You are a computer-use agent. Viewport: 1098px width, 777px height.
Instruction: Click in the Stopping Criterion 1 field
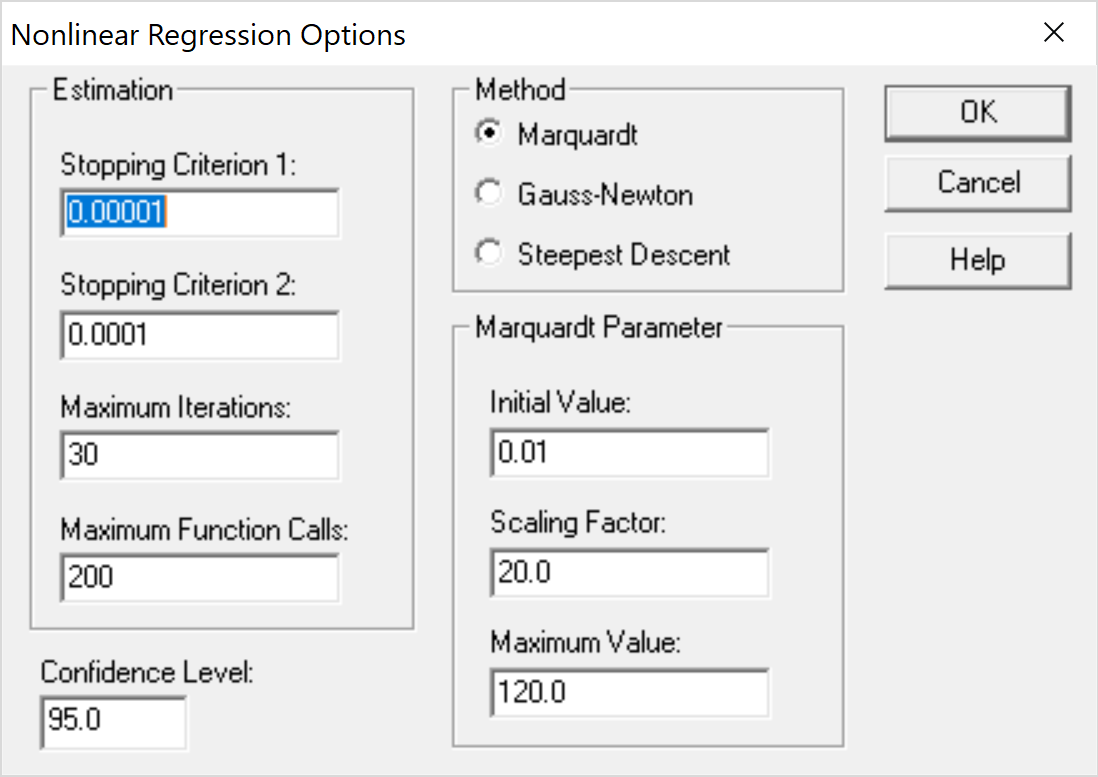(198, 213)
